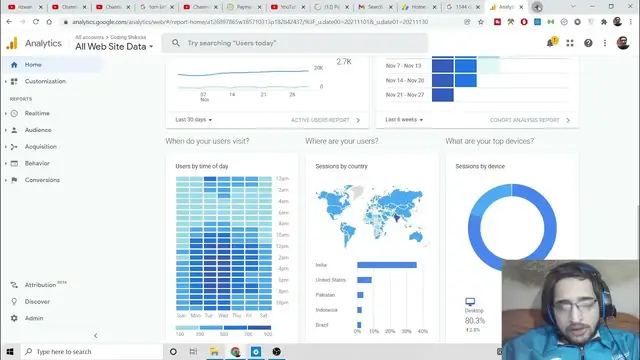640x360 pixels.
Task: Open the browser home page icon
Action: click(x=49, y=22)
